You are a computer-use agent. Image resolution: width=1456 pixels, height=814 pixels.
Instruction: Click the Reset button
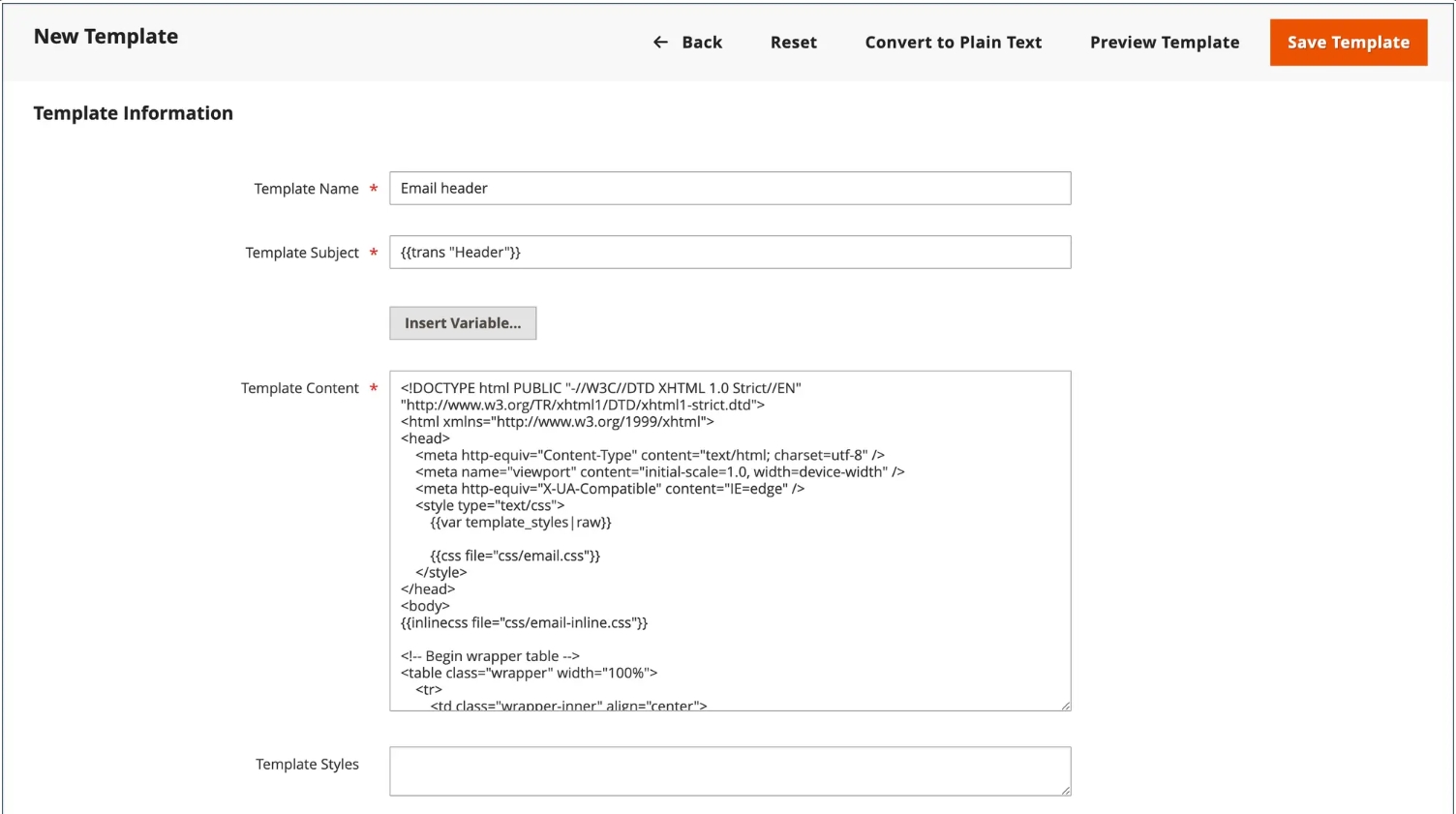click(794, 43)
